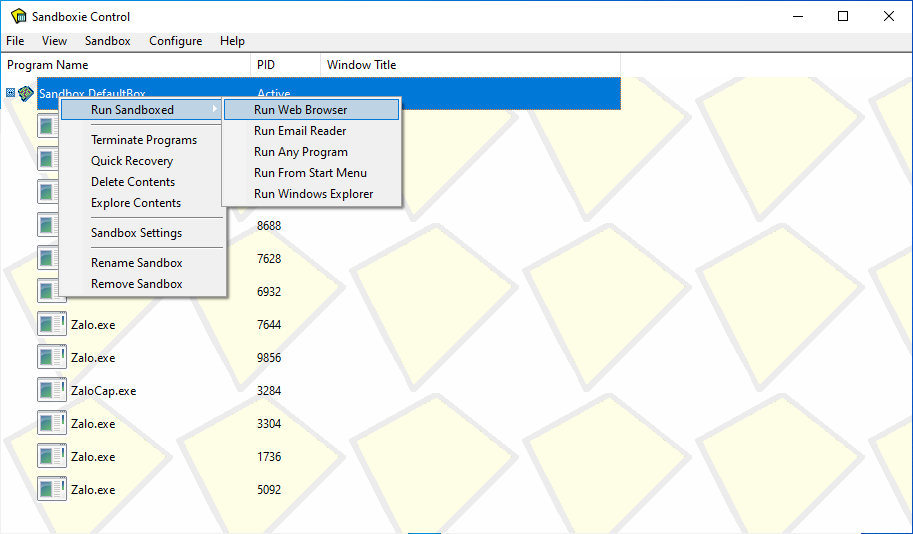The height and width of the screenshot is (534, 913).
Task: Click the Sandboxie Control title bar icon
Action: pos(18,16)
